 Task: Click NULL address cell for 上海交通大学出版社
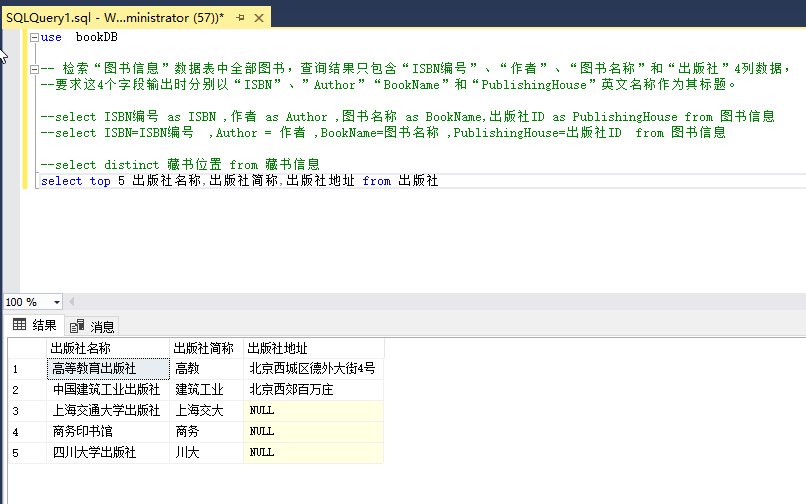(314, 411)
